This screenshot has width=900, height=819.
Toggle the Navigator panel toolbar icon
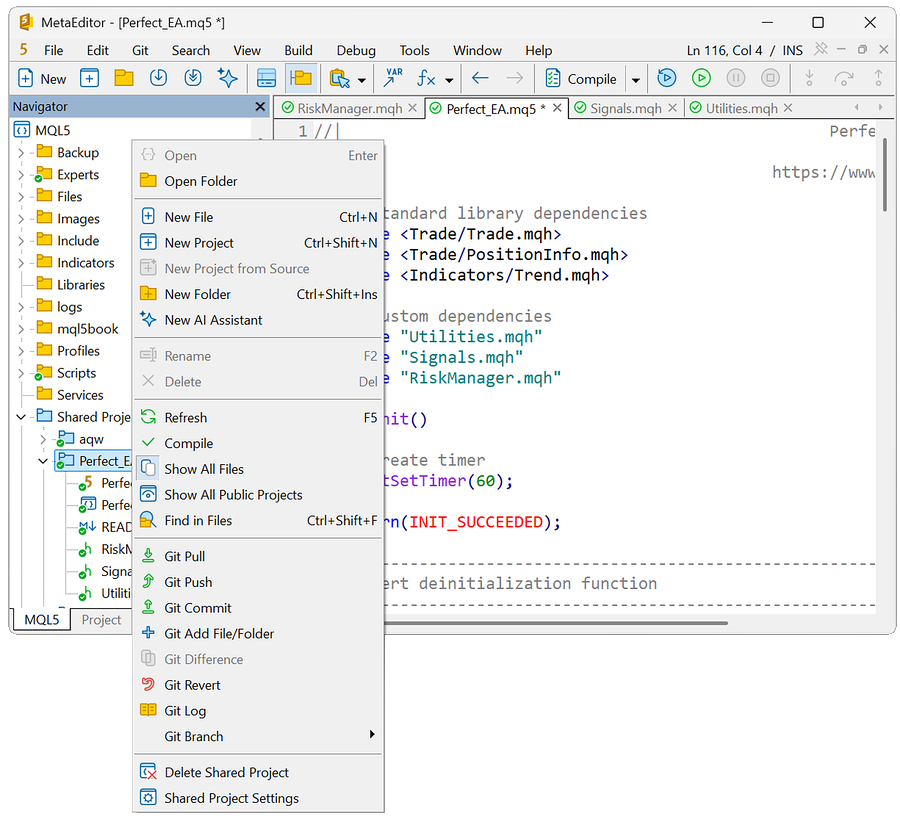(x=300, y=78)
